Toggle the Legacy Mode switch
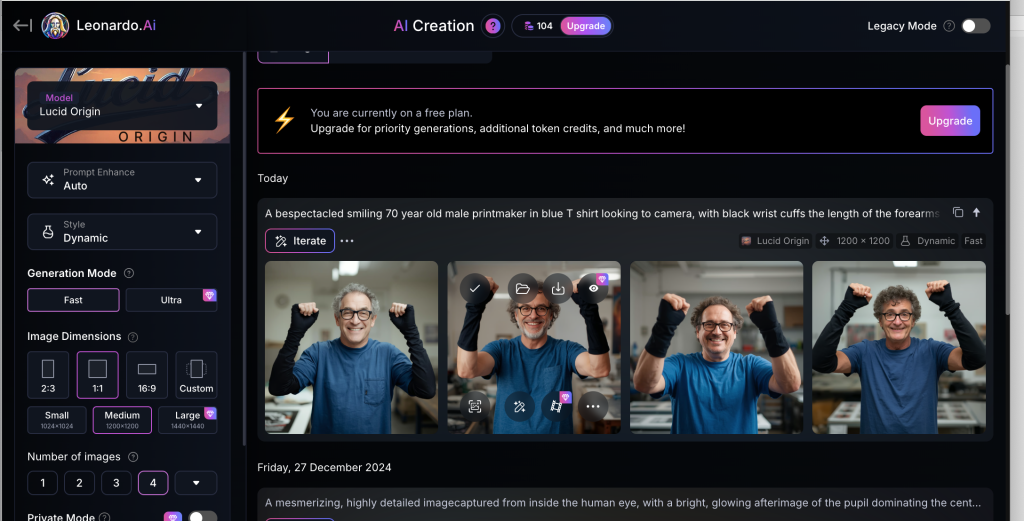 click(x=975, y=26)
